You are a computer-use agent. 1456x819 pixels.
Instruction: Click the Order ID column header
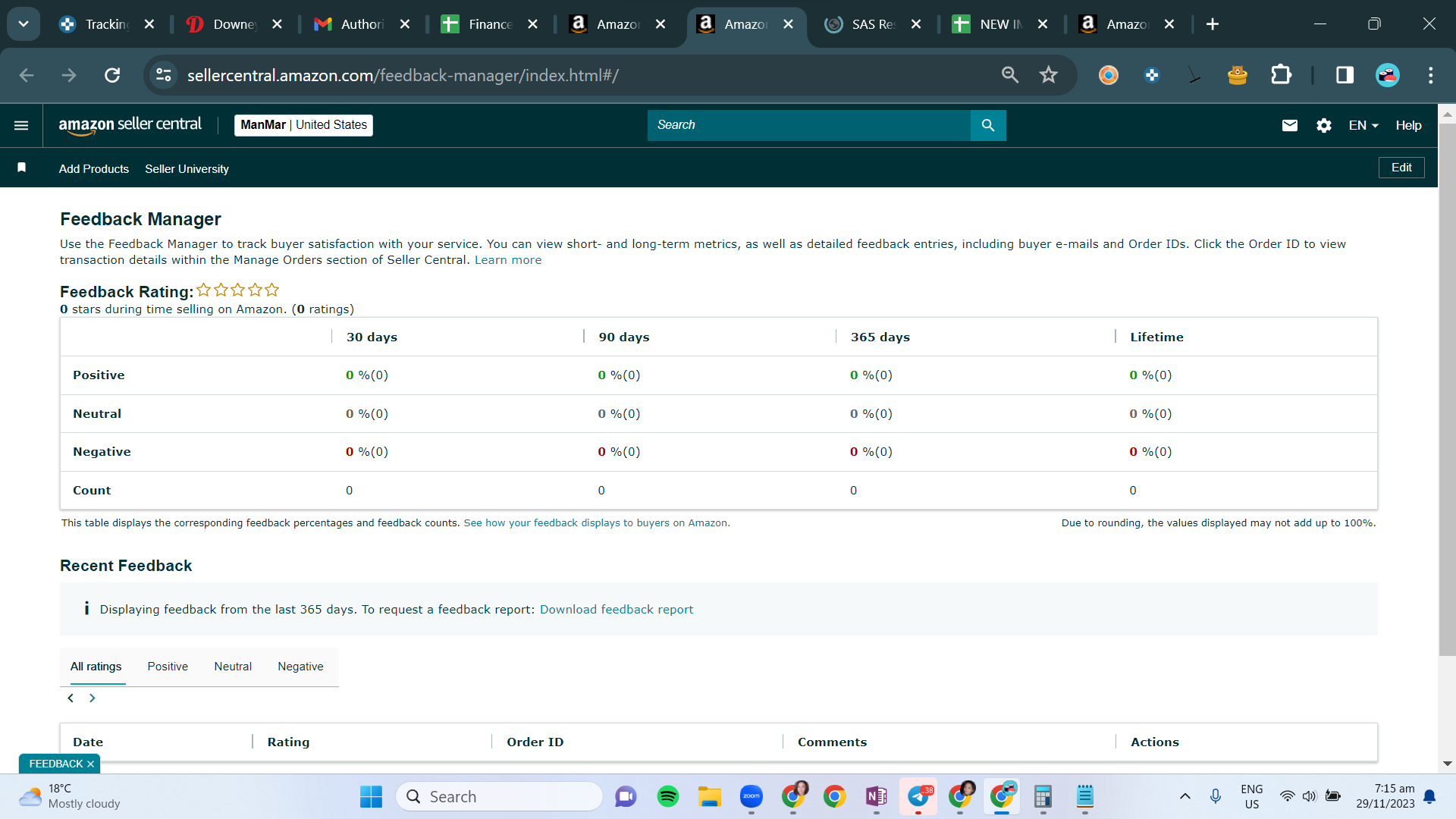pos(535,742)
